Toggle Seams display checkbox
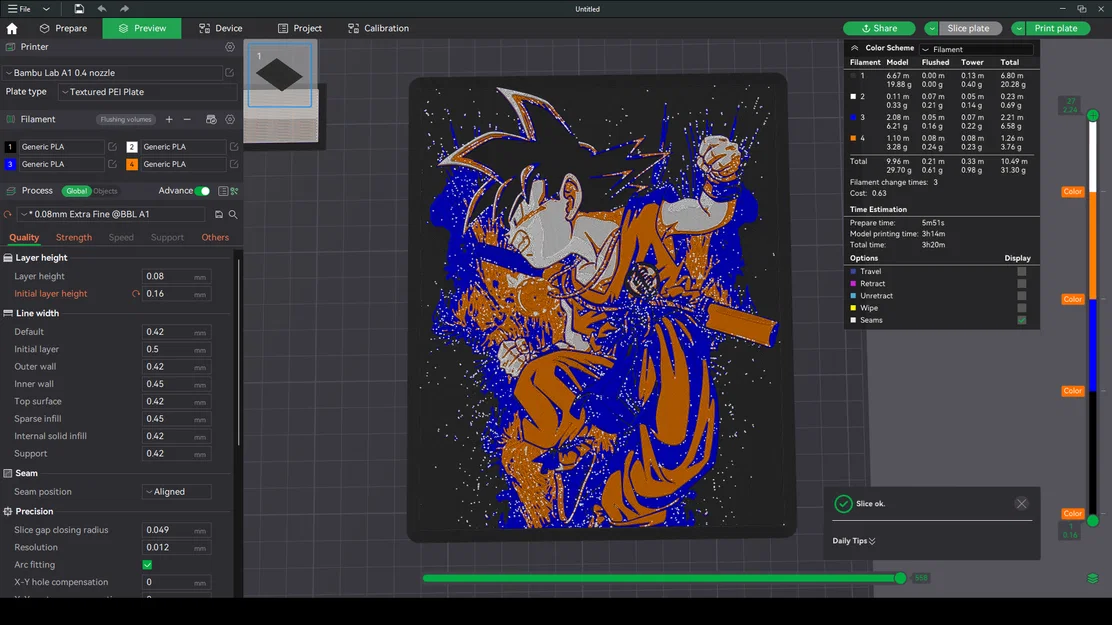The height and width of the screenshot is (625, 1112). (x=1021, y=320)
